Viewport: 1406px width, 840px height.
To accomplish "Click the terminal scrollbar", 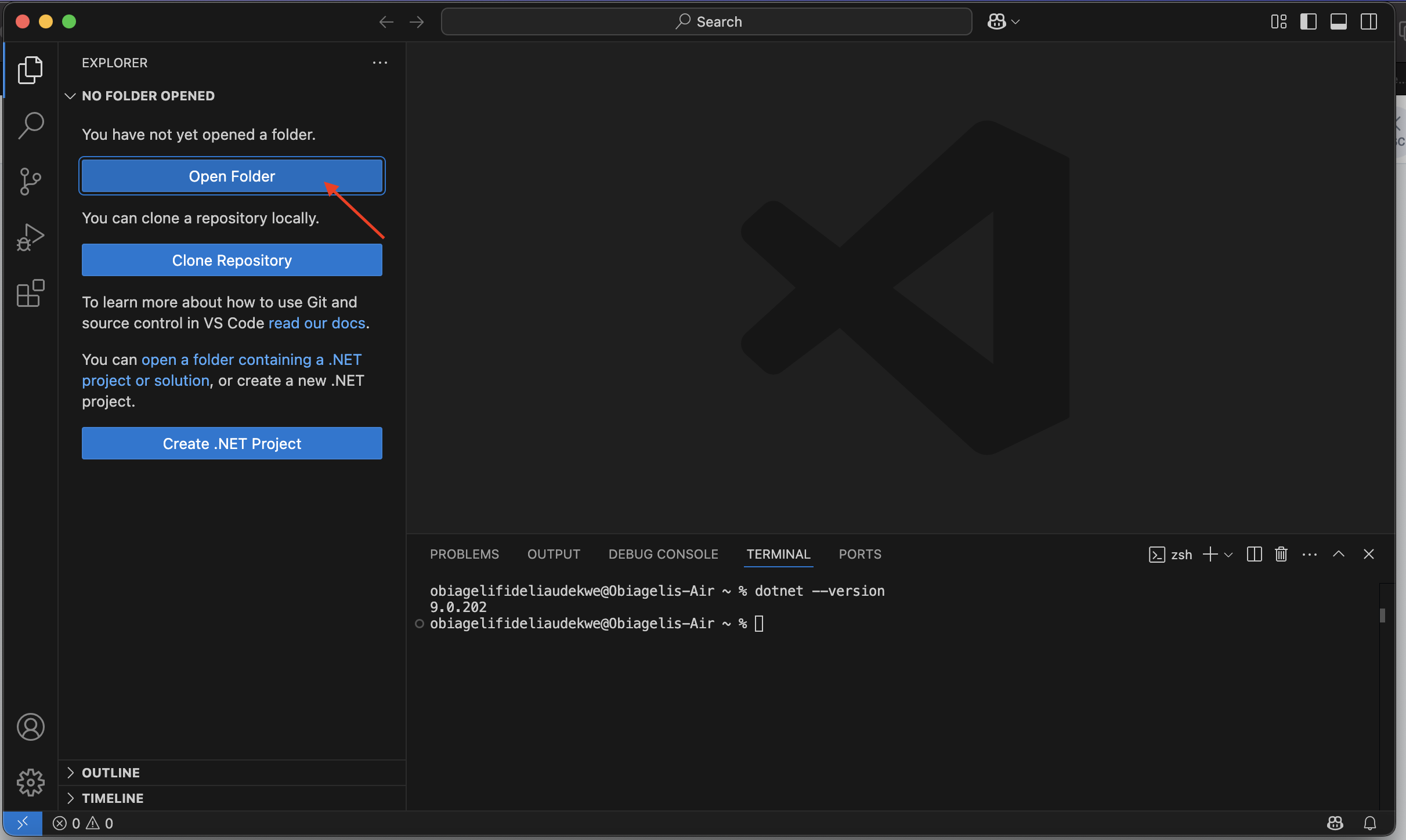I will 1383,615.
